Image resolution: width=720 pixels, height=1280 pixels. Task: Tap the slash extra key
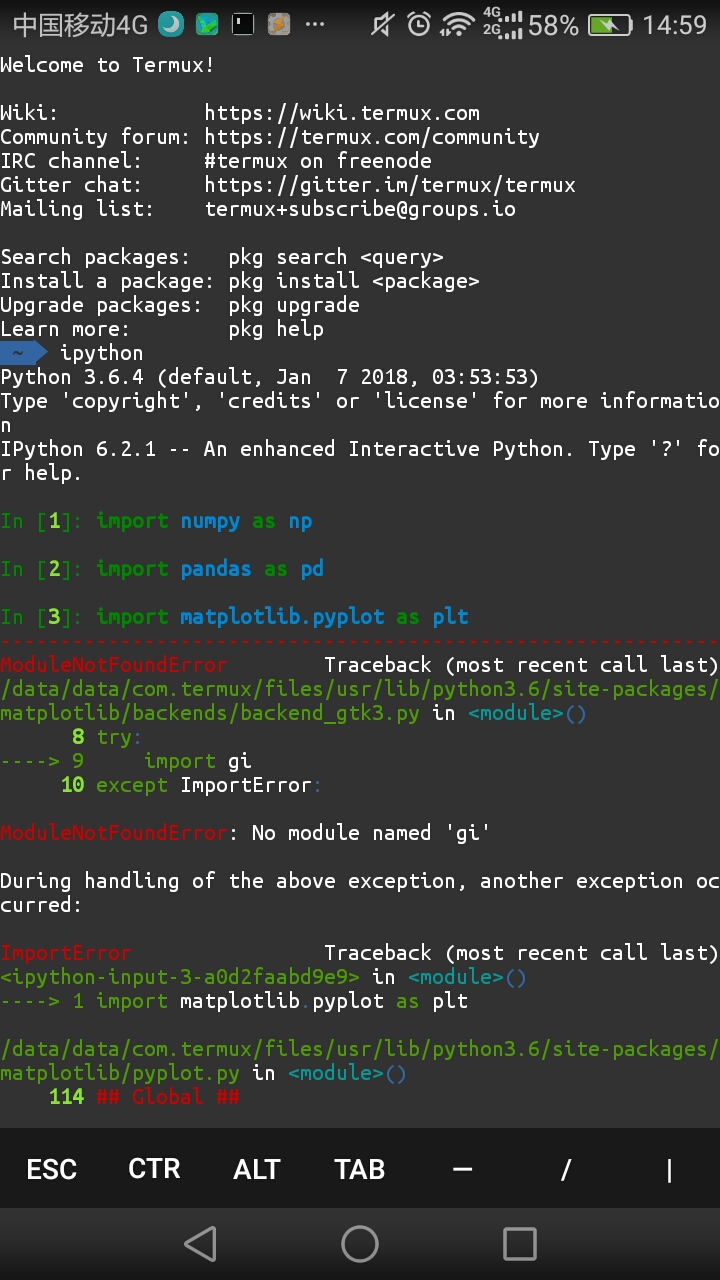[566, 1169]
